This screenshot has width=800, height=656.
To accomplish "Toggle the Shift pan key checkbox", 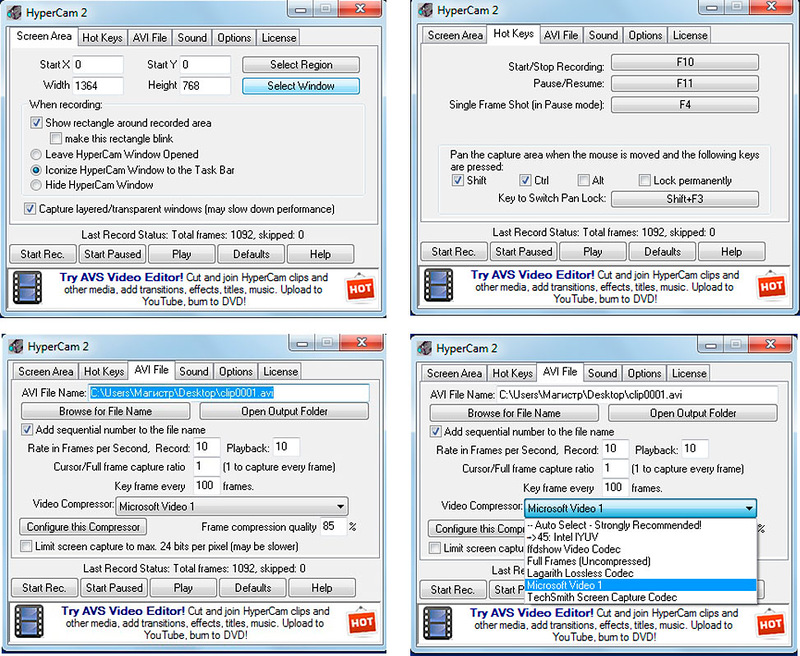I will tap(457, 180).
